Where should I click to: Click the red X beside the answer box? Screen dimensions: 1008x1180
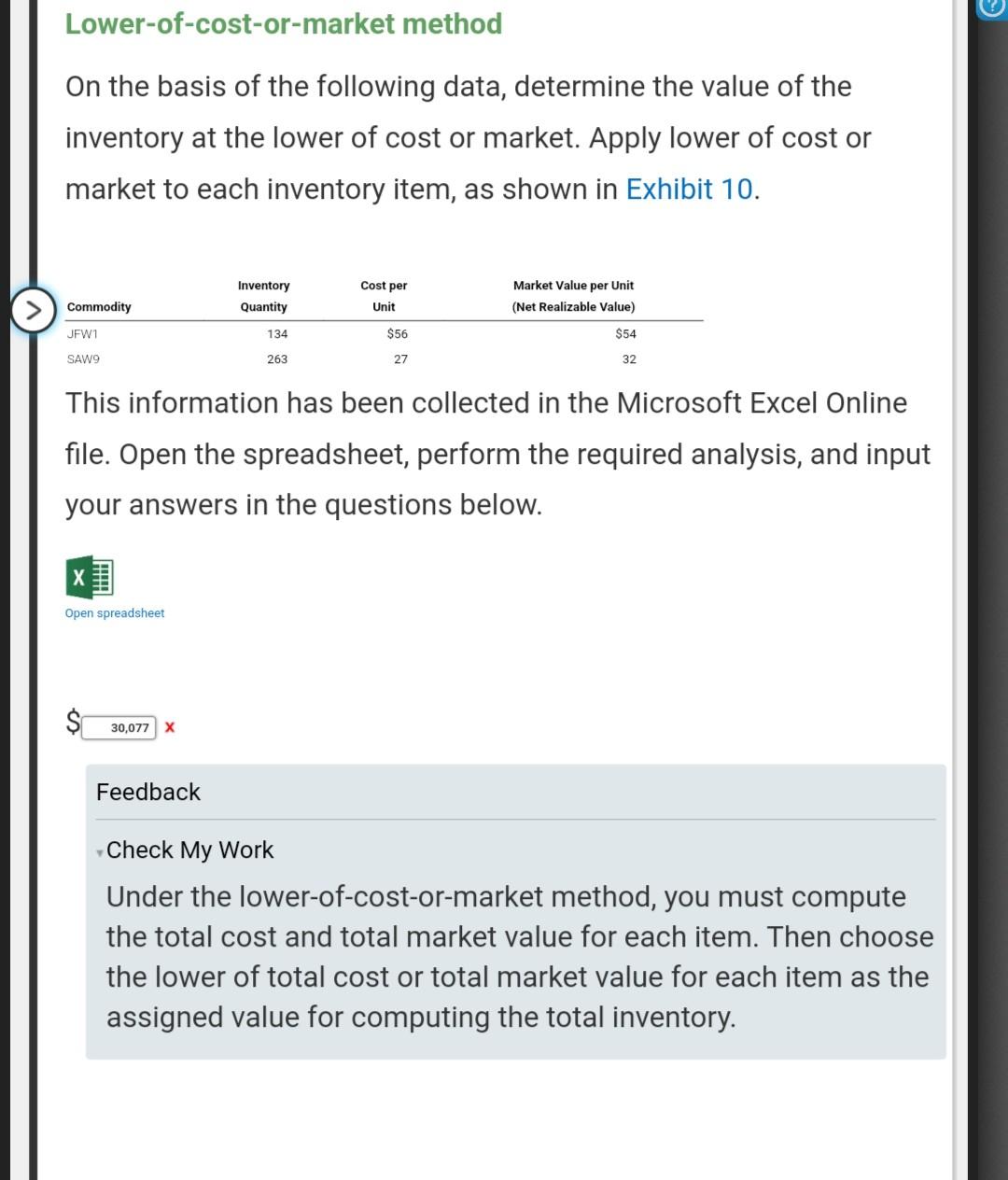coord(169,727)
